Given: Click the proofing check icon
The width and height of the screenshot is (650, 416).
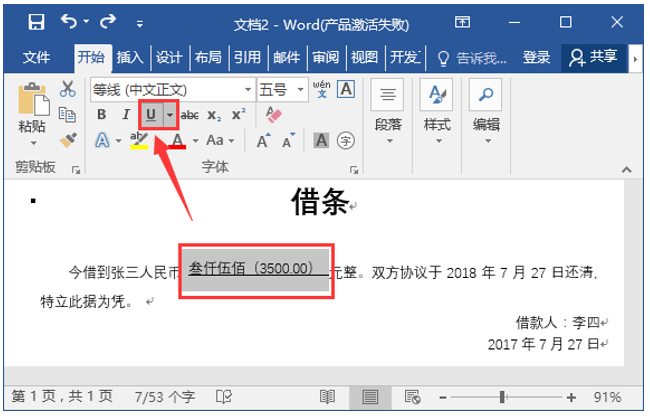Looking at the screenshot, I should pos(224,397).
